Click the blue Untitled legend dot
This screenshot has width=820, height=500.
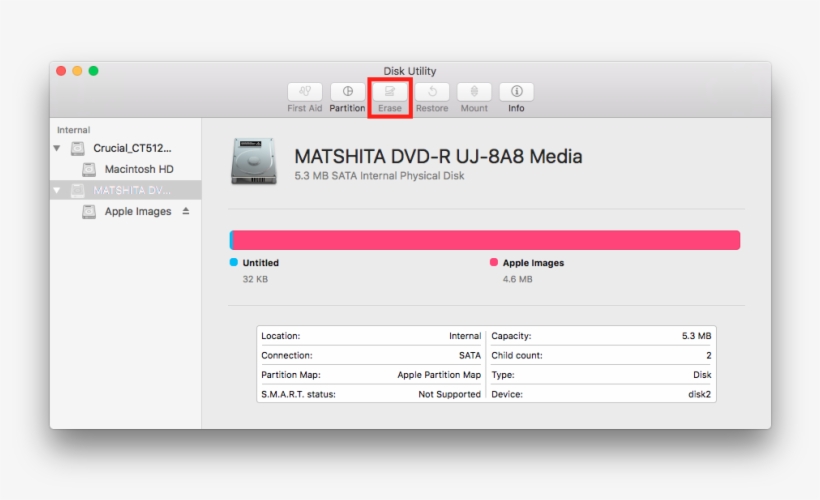(234, 262)
